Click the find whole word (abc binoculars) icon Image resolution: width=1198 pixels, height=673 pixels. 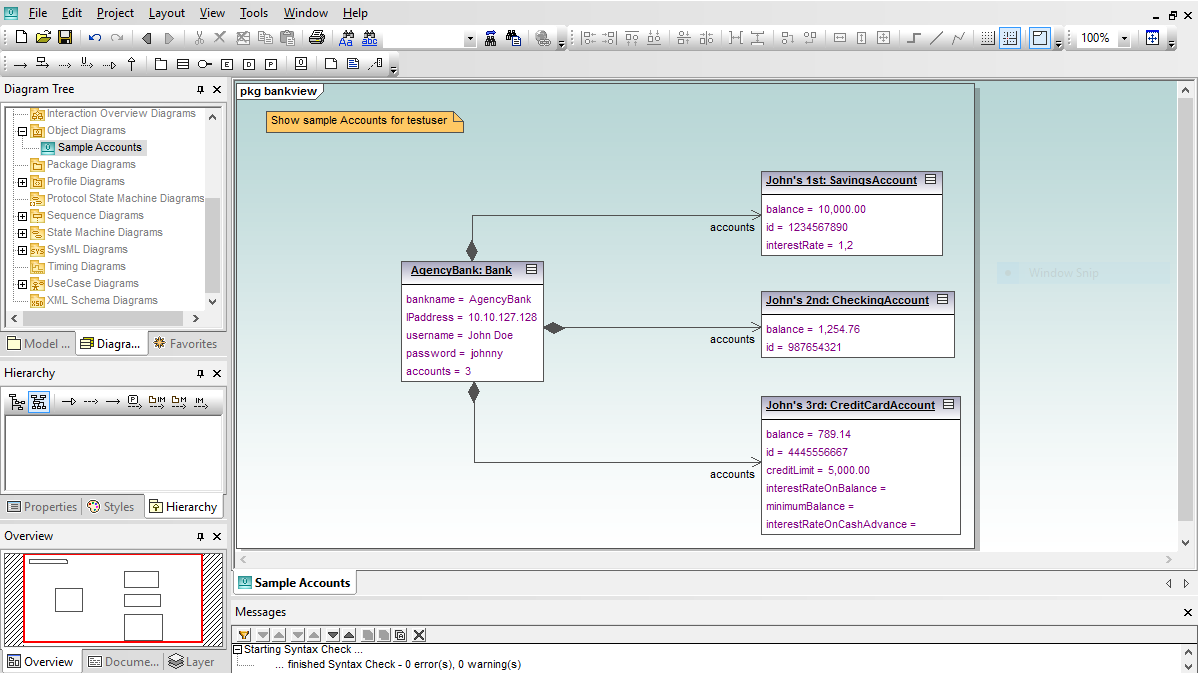pyautogui.click(x=370, y=37)
